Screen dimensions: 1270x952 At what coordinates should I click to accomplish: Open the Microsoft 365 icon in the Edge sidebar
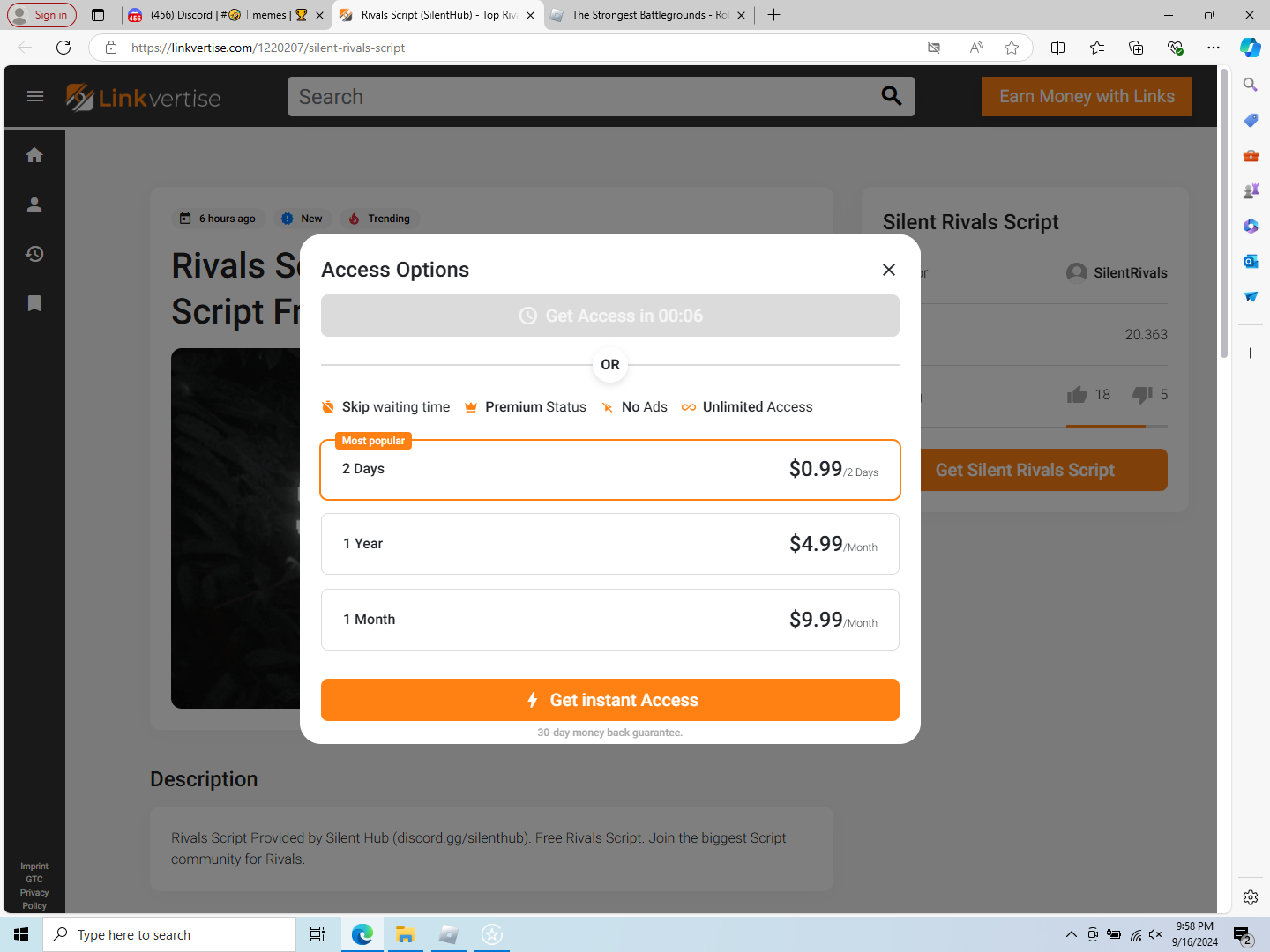click(x=1251, y=226)
